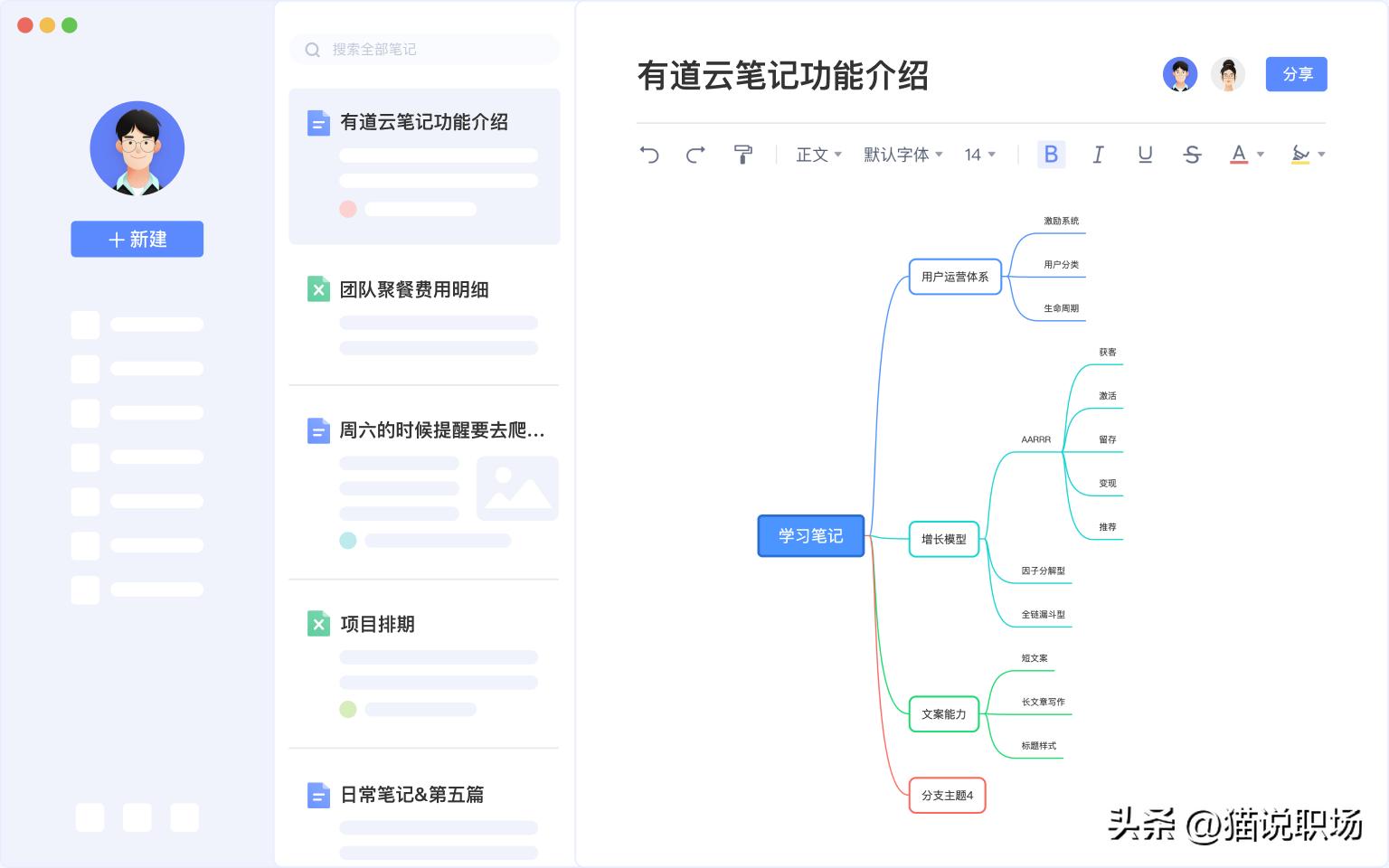The image size is (1389, 868).
Task: Switch to the 项目排期 note
Action: click(x=377, y=624)
